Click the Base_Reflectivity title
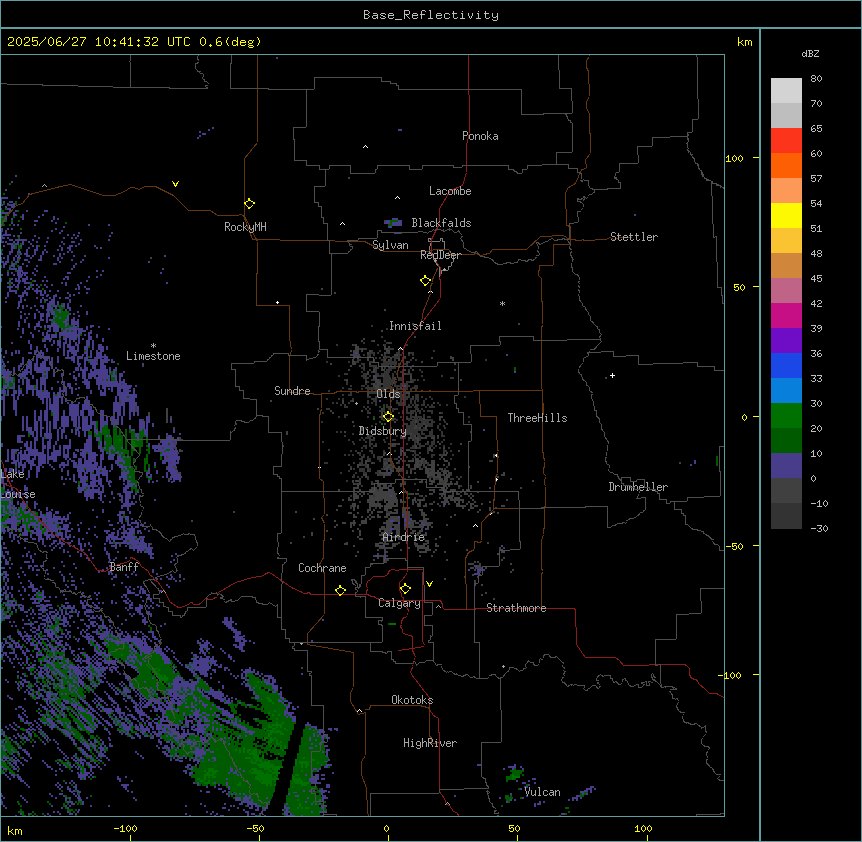The height and width of the screenshot is (842, 862). click(x=431, y=15)
